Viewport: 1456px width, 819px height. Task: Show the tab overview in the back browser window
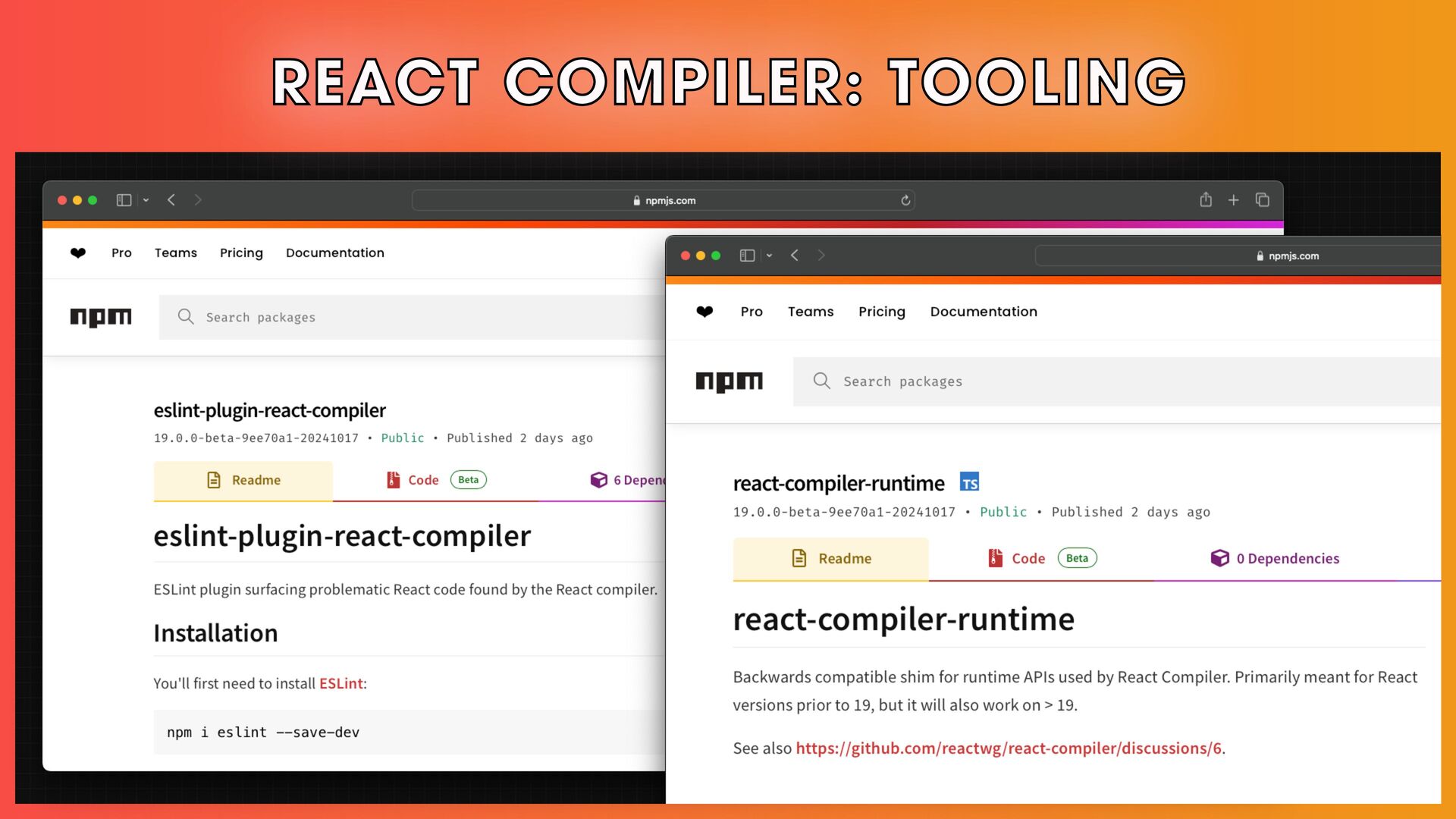click(x=1263, y=200)
